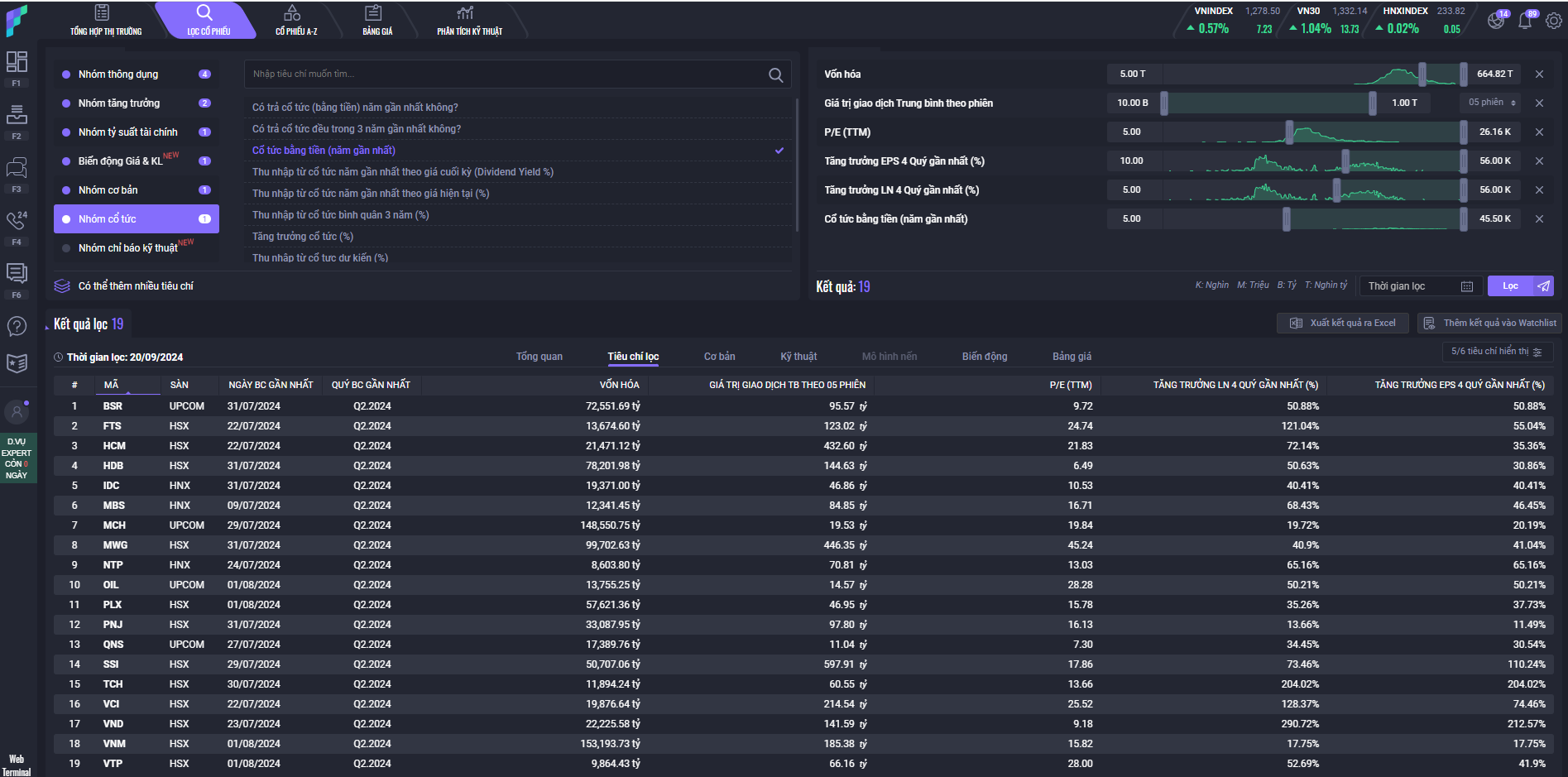Click the P/E (TTM) lower range slider handle
Screen dimensions: 1568x777
point(1289,132)
